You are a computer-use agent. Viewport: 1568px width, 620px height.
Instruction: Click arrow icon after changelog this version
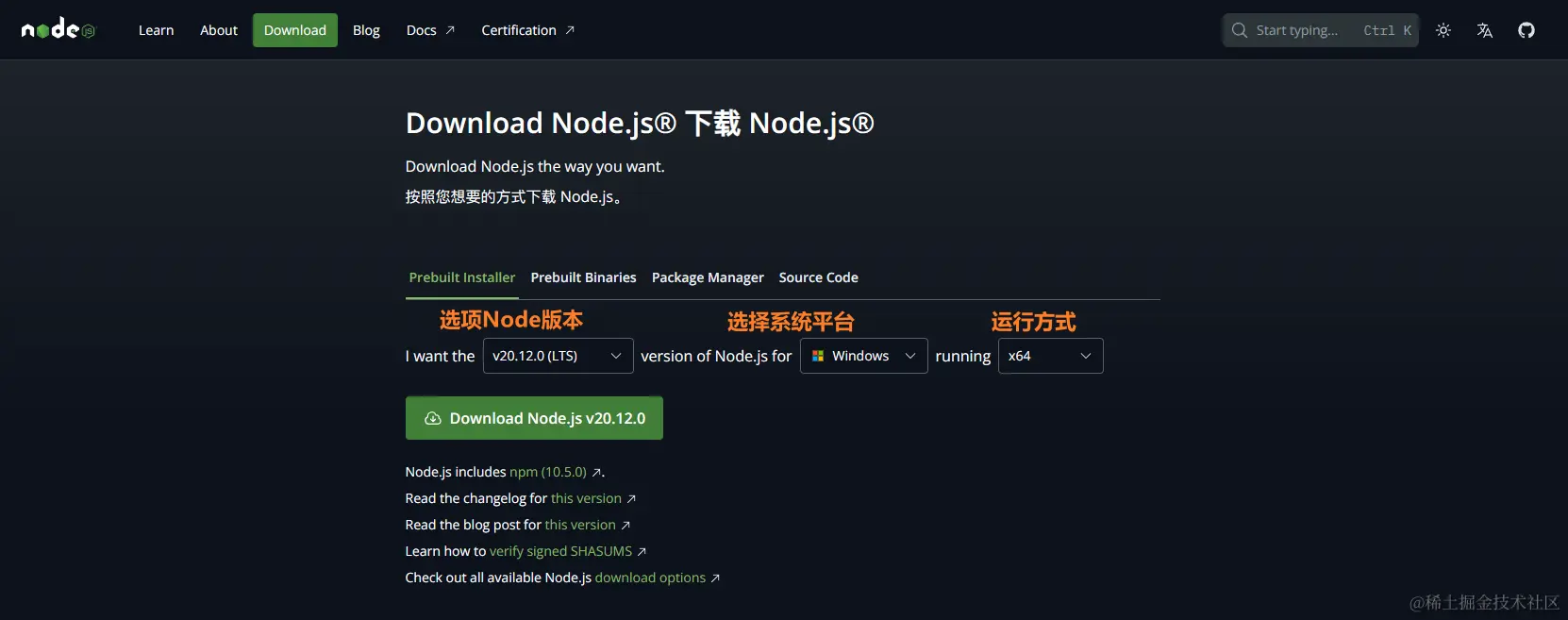(x=631, y=499)
